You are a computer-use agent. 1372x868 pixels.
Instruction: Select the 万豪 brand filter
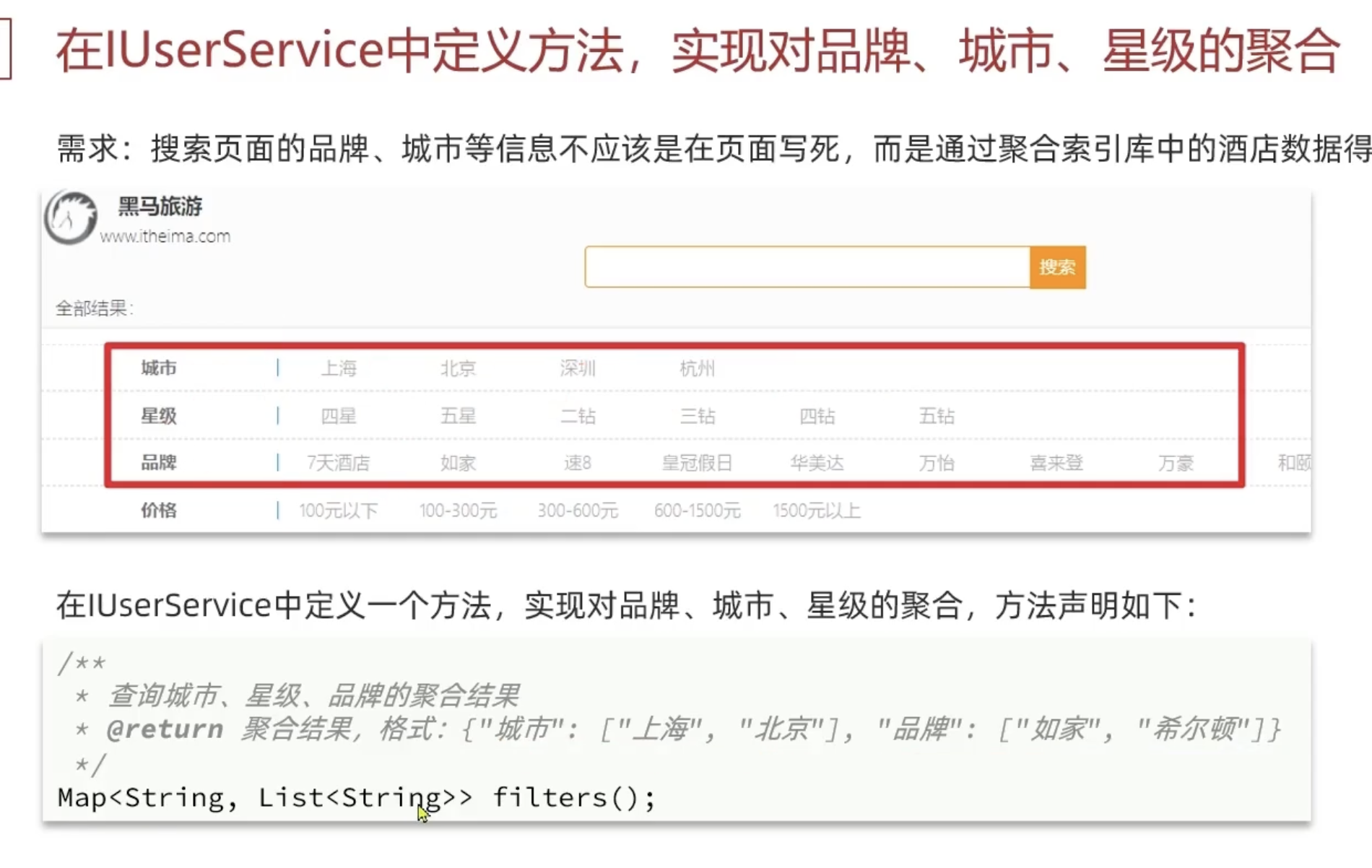(1178, 463)
